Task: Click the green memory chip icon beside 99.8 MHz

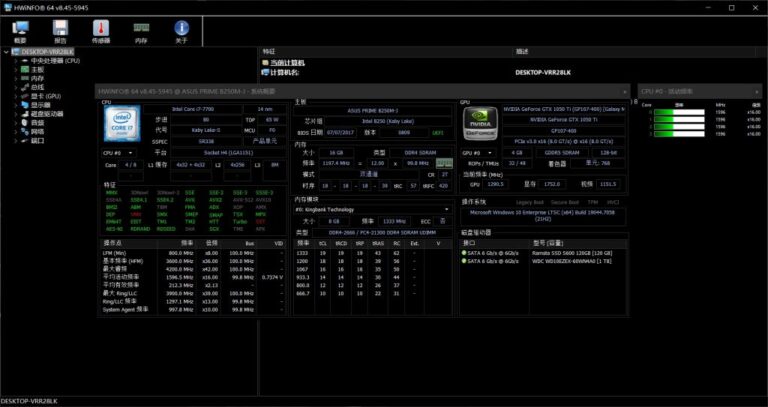Action: point(444,164)
